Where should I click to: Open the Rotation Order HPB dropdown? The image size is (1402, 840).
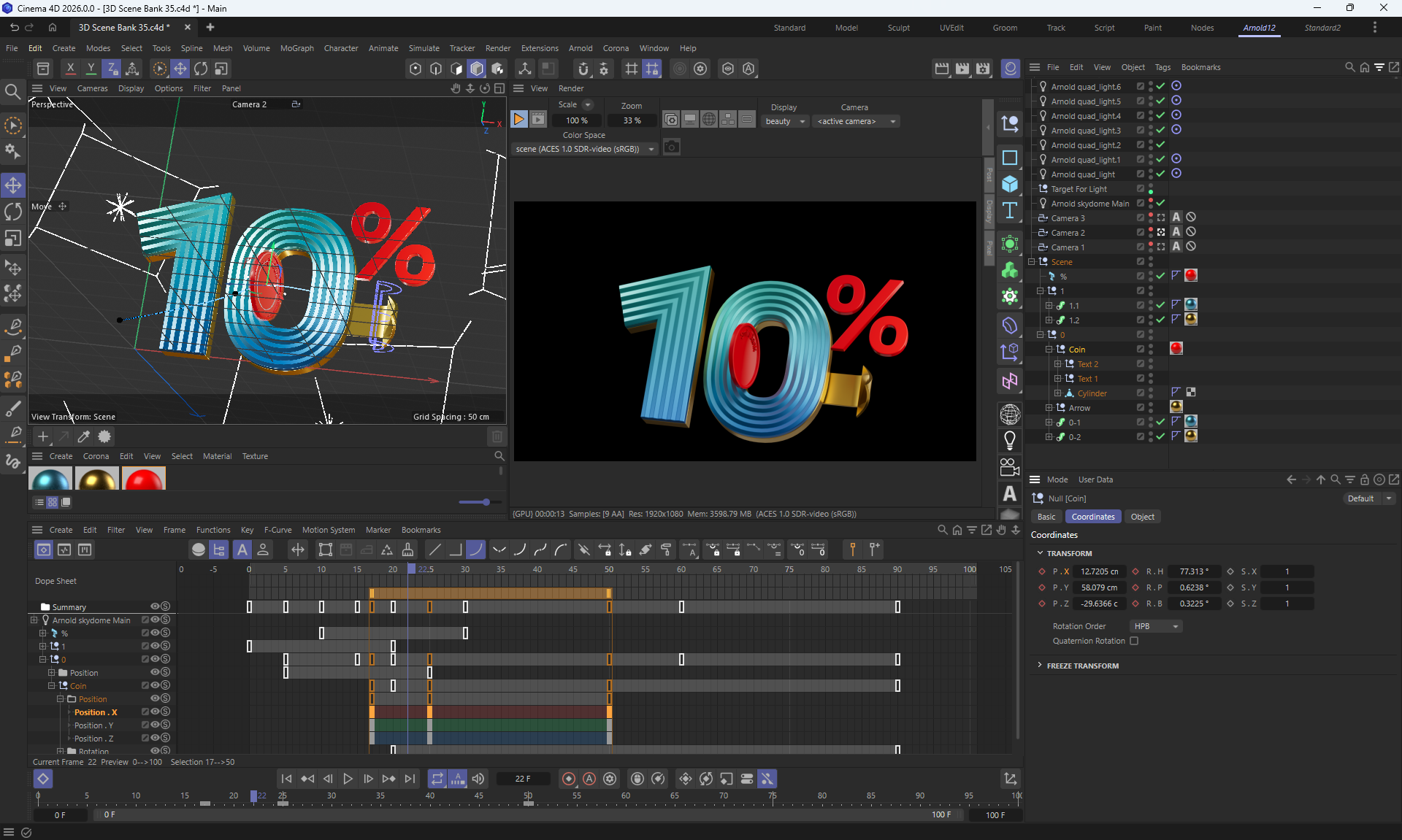[x=1155, y=626]
